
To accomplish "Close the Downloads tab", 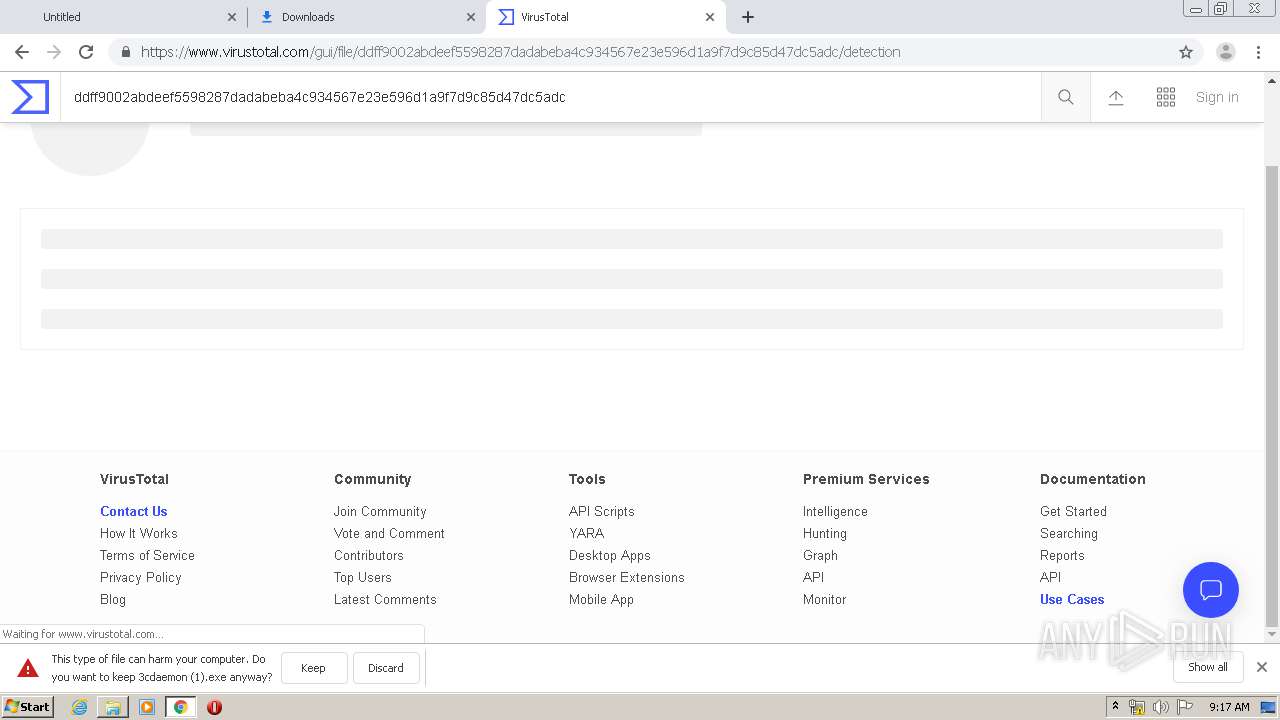I will tap(471, 17).
